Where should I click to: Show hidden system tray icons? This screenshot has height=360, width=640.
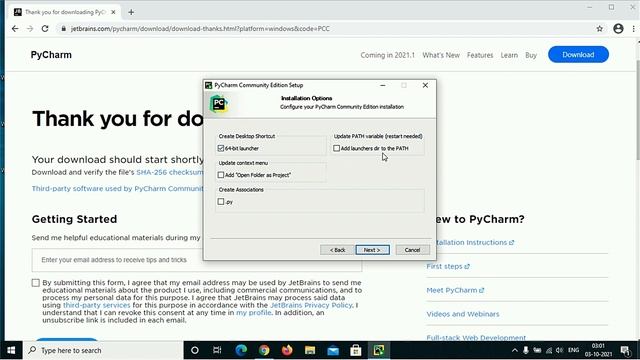click(x=515, y=350)
